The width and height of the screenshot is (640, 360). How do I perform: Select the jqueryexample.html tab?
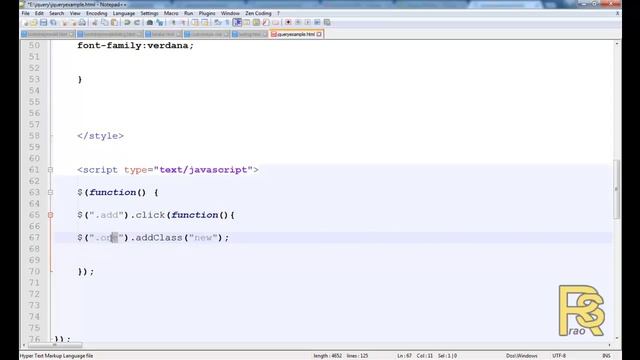[296, 34]
